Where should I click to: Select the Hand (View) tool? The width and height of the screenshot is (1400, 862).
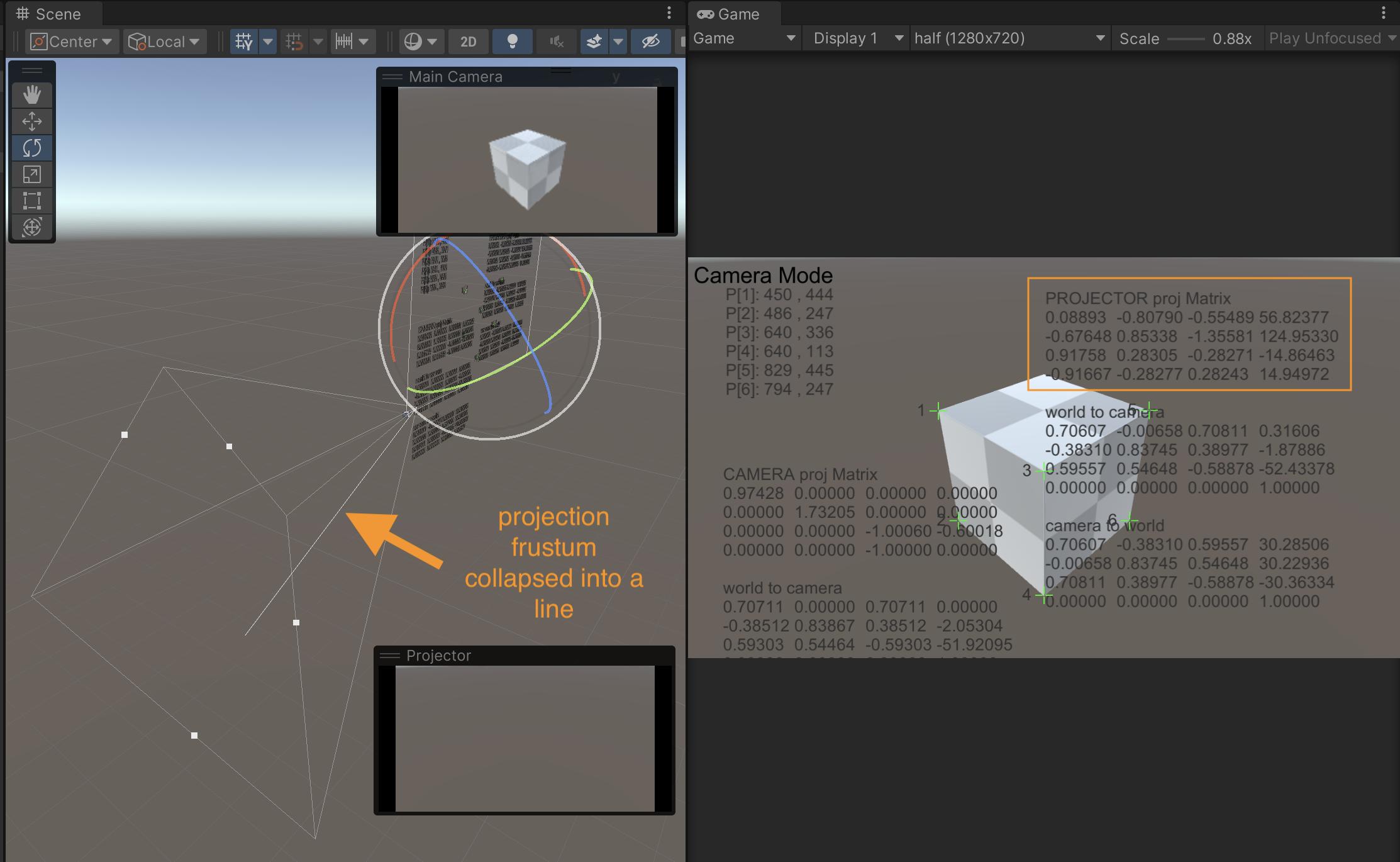32,95
